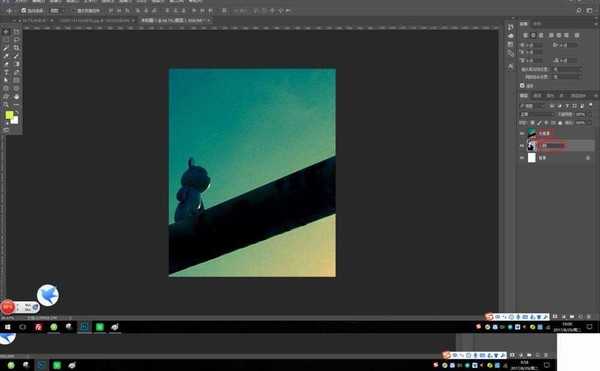
Task: Hide the top teal image layer
Action: pos(522,133)
